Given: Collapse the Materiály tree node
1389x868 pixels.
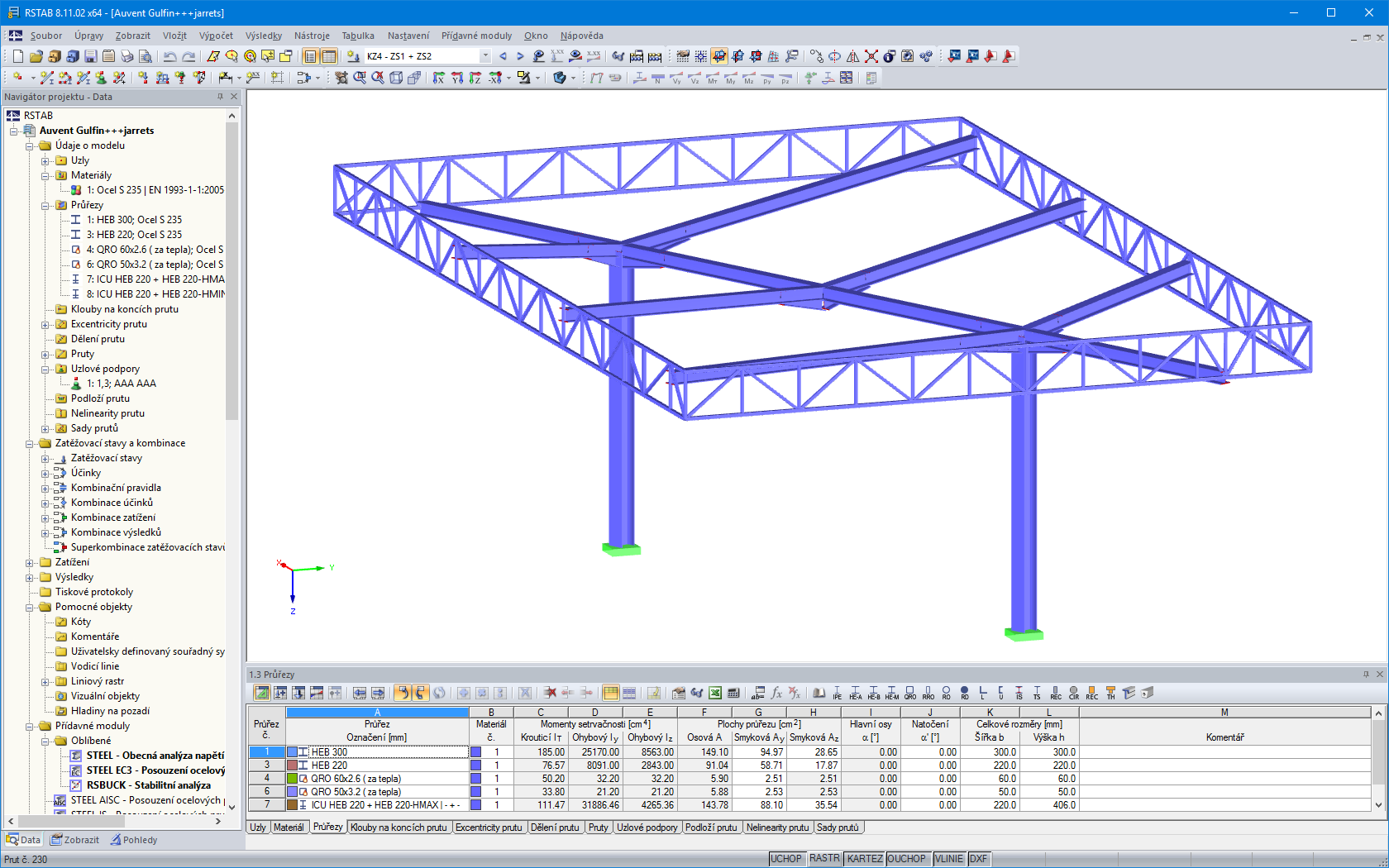Looking at the screenshot, I should (x=45, y=175).
